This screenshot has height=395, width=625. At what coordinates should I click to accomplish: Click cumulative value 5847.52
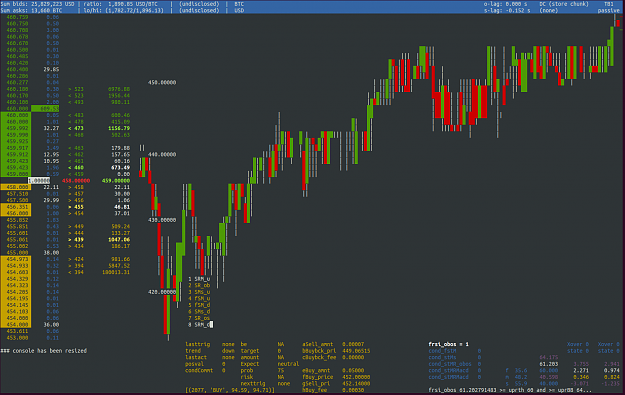coord(119,265)
